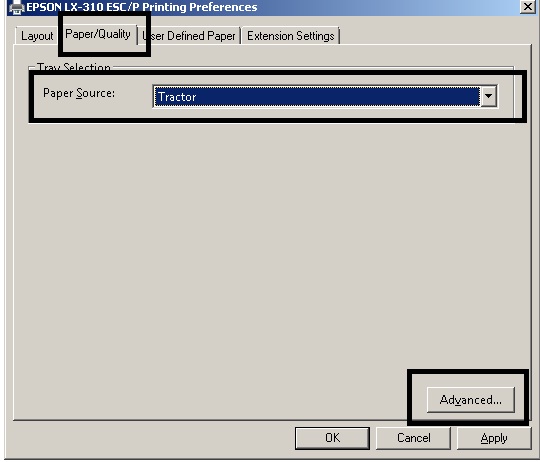Go to the Extension Settings tab
This screenshot has height=462, width=540.
pos(291,36)
